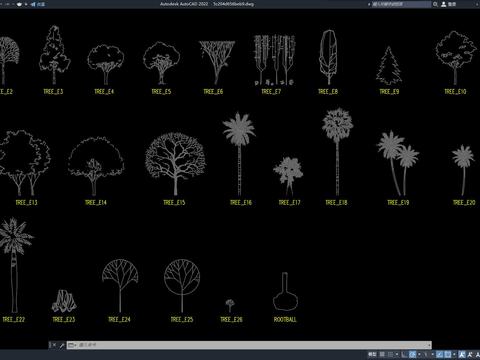Toggle ortho mode in the status bar
This screenshot has width=480, height=360.
[x=404, y=354]
